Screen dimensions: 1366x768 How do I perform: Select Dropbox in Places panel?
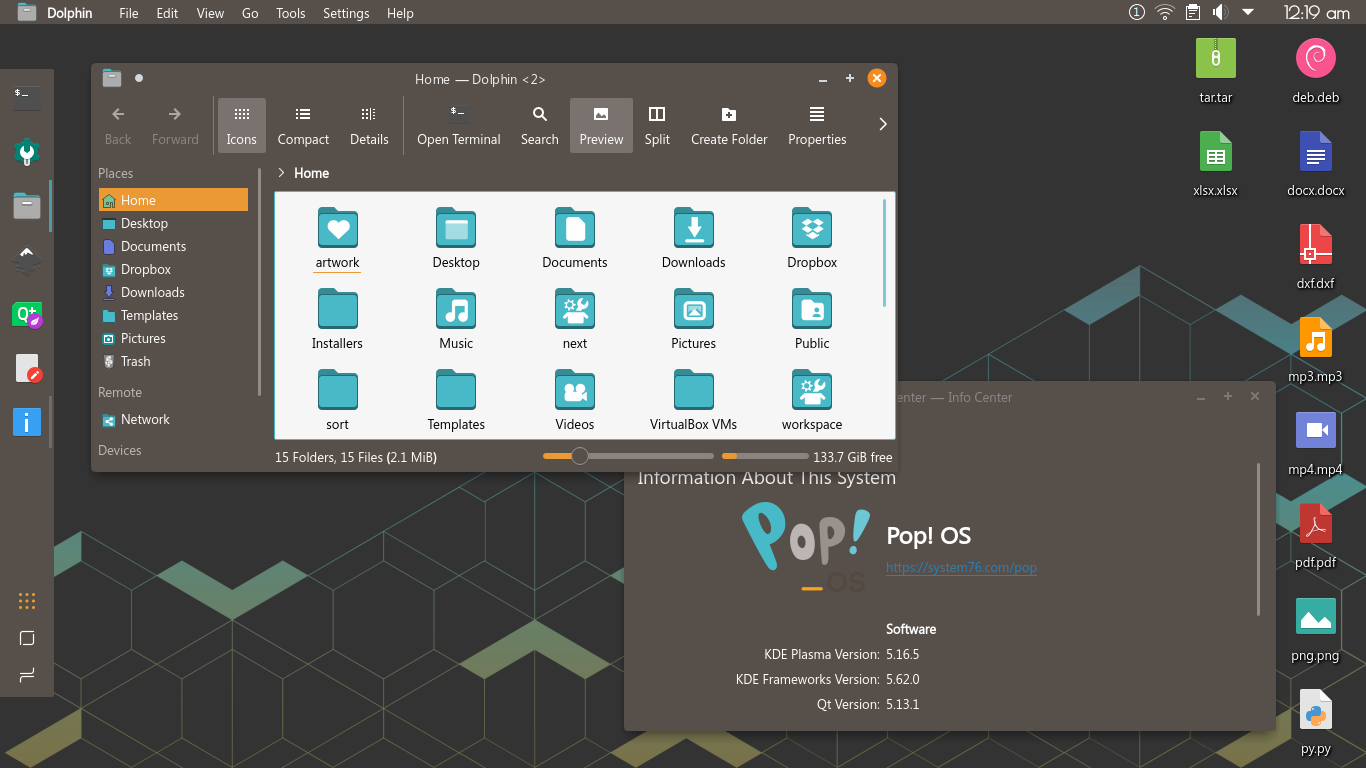[x=173, y=269]
